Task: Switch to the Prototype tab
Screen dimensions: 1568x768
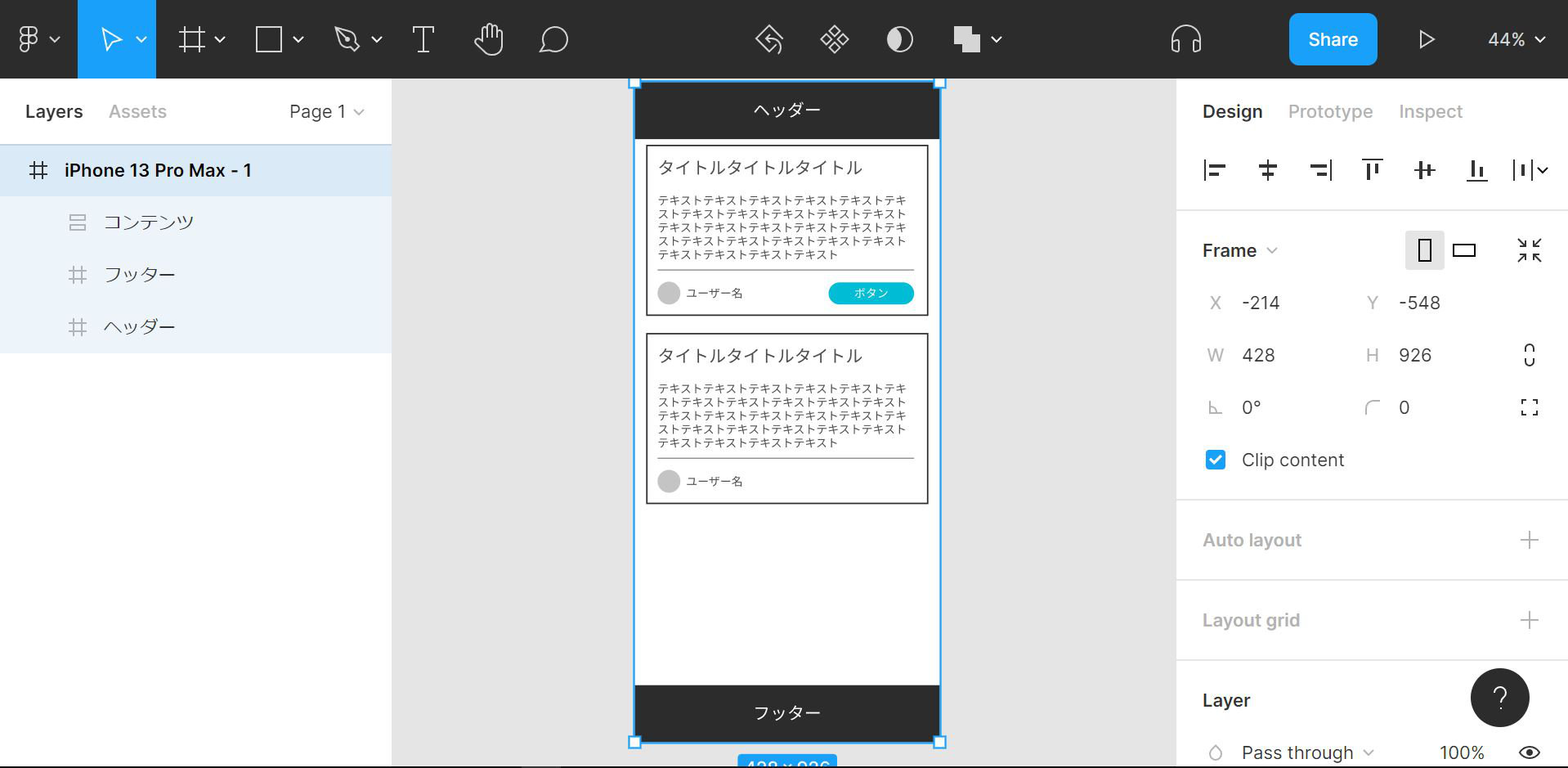Action: coord(1330,111)
